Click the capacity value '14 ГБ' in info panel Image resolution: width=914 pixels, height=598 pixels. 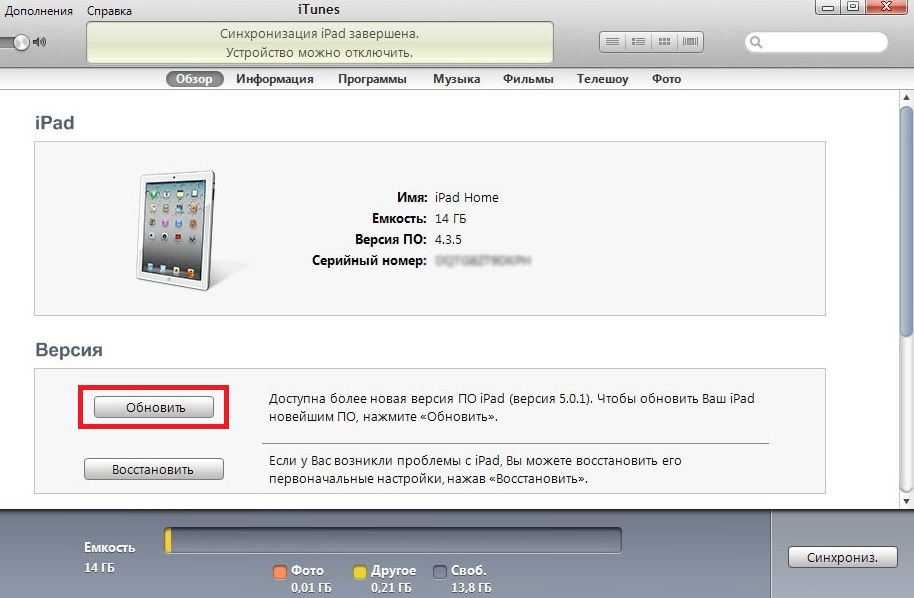click(x=450, y=219)
